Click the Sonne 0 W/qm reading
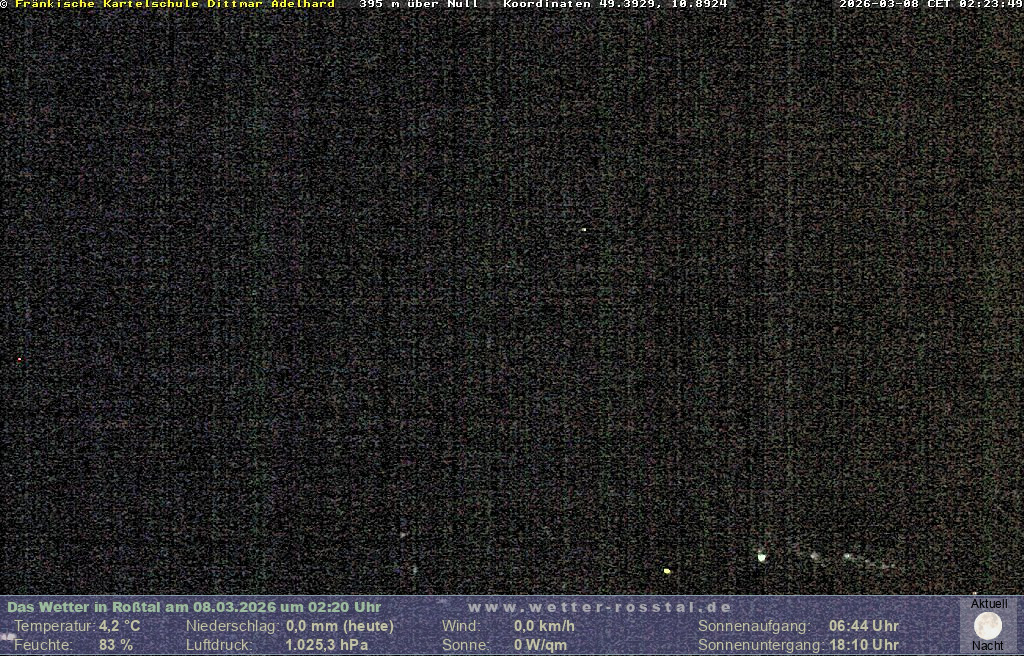 point(540,645)
